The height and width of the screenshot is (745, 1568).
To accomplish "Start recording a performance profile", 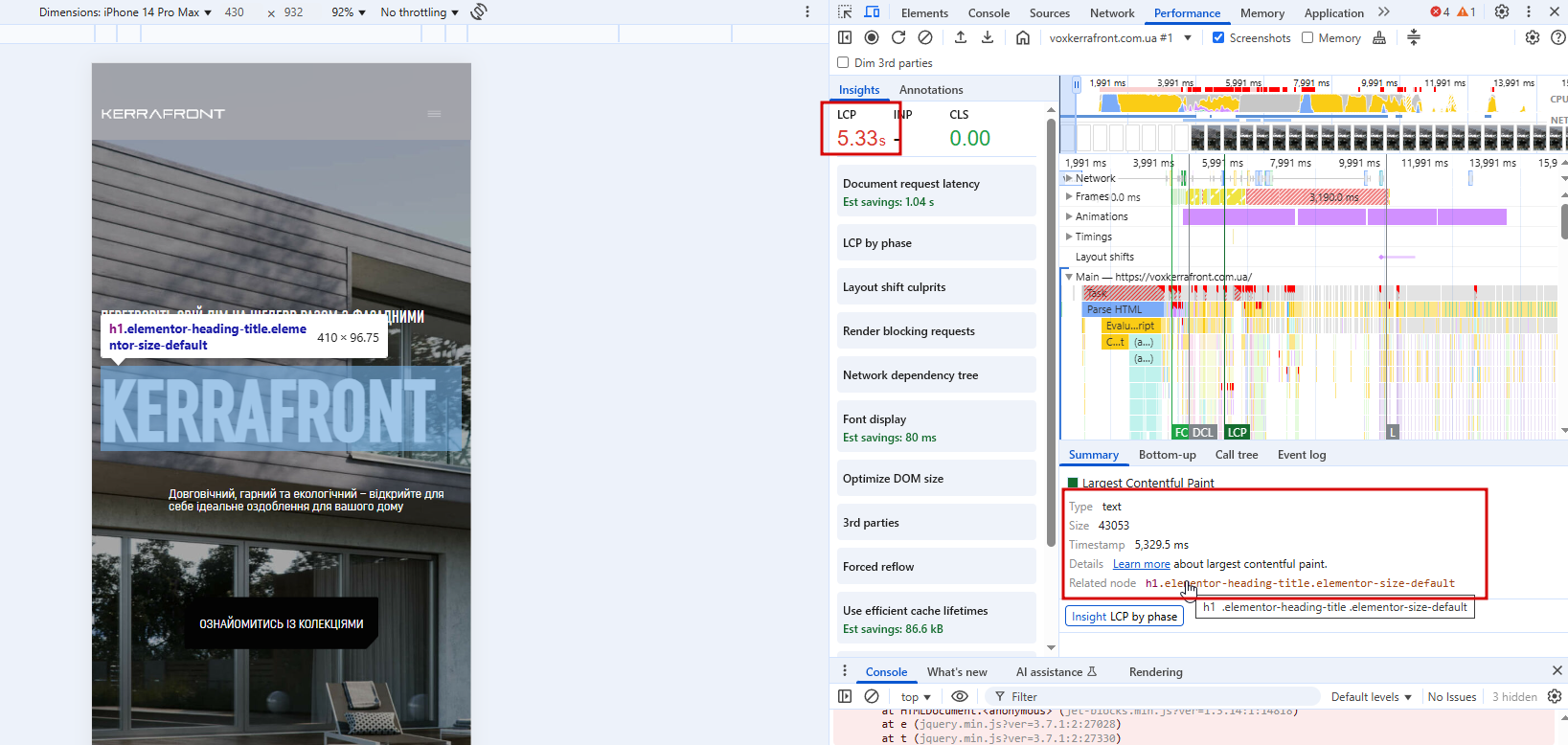I will pos(872,37).
